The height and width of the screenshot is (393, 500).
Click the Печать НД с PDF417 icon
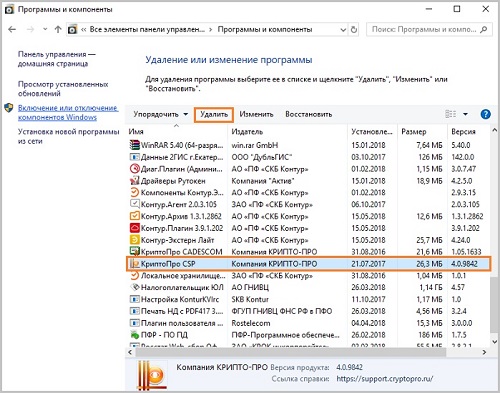point(134,311)
